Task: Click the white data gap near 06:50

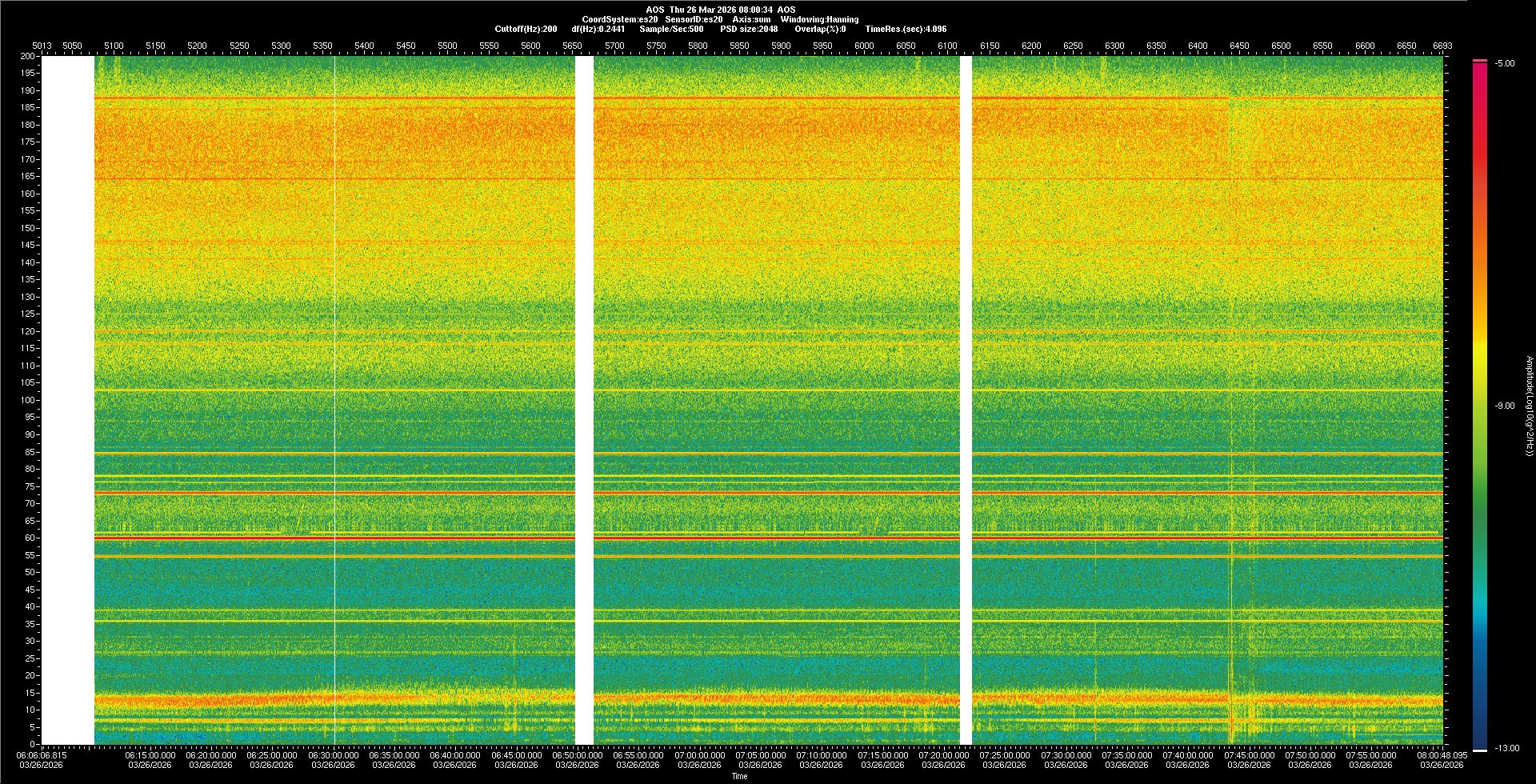Action: click(584, 400)
